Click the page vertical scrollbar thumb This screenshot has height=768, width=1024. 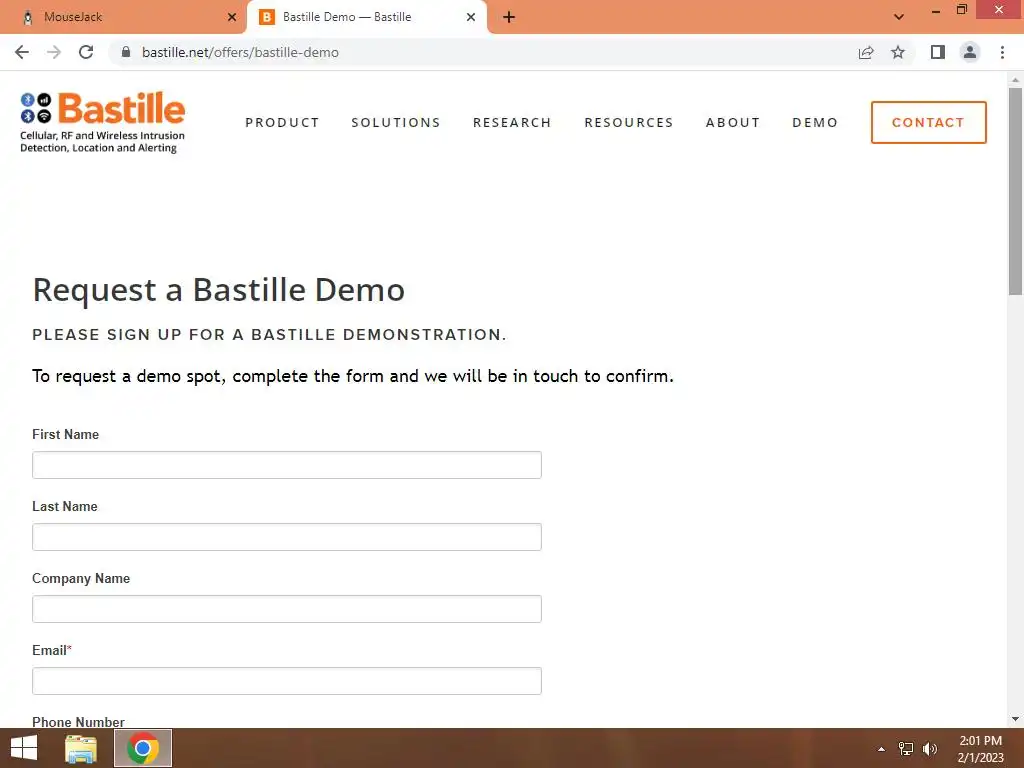(x=1015, y=191)
